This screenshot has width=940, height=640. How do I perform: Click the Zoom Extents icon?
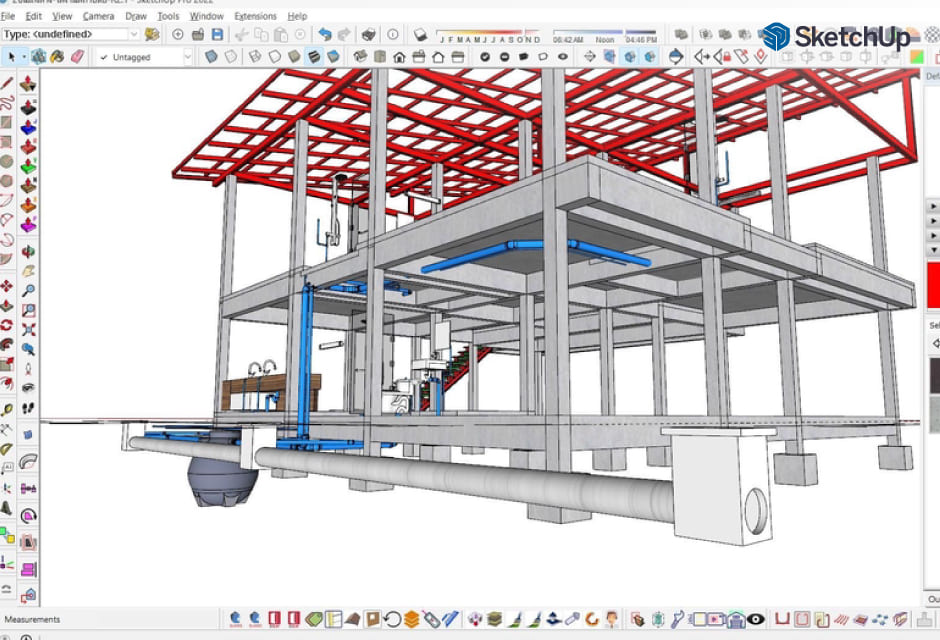coord(28,327)
